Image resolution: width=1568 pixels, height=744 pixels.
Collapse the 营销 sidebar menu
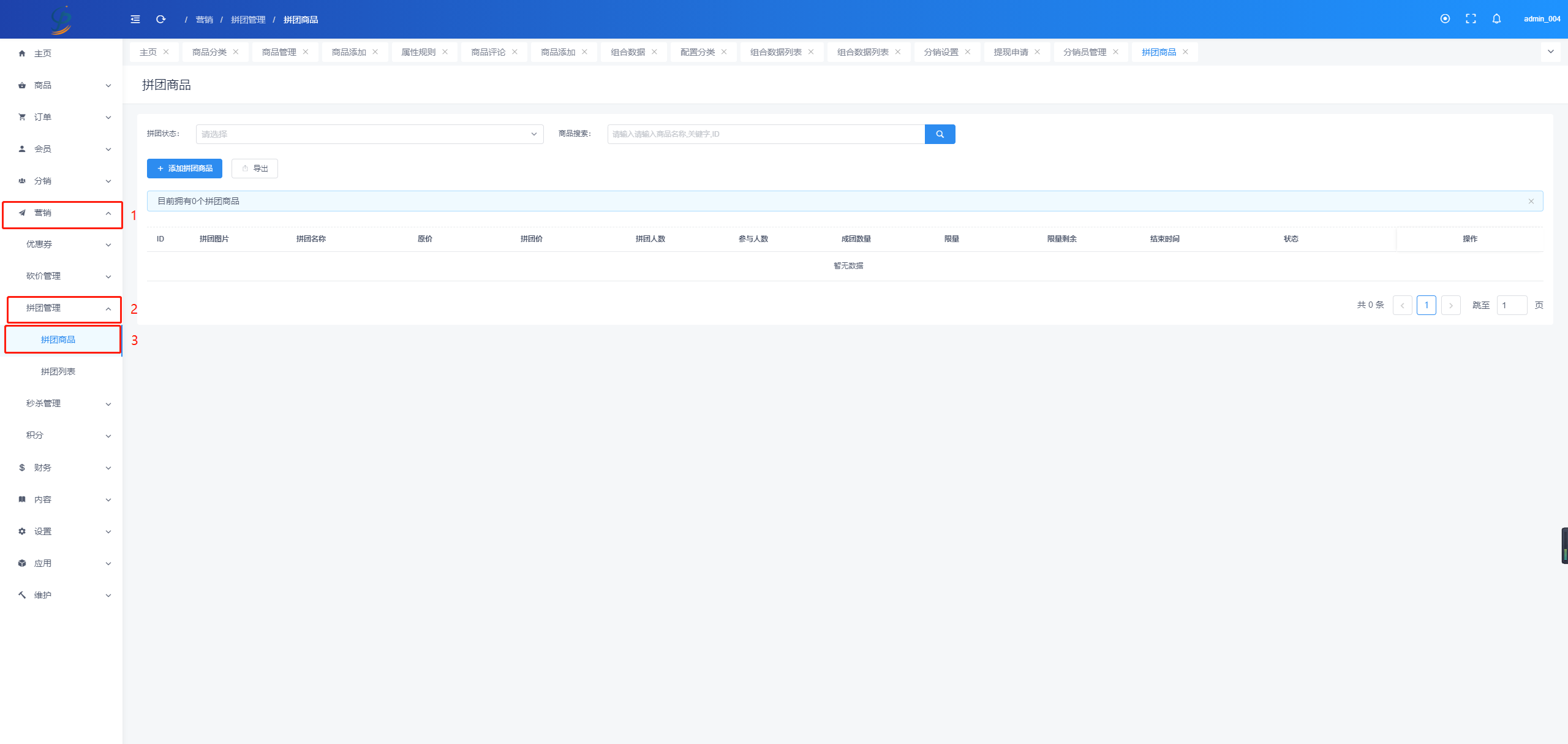(61, 213)
